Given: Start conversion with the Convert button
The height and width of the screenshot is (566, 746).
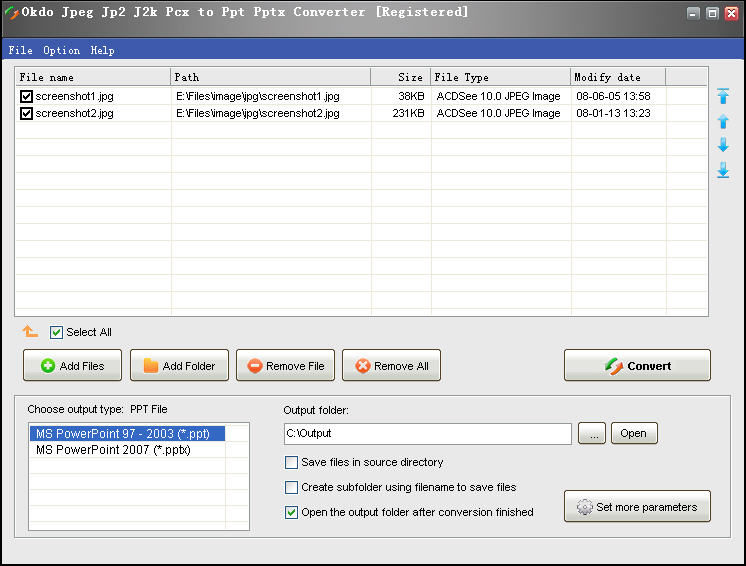Looking at the screenshot, I should point(637,366).
